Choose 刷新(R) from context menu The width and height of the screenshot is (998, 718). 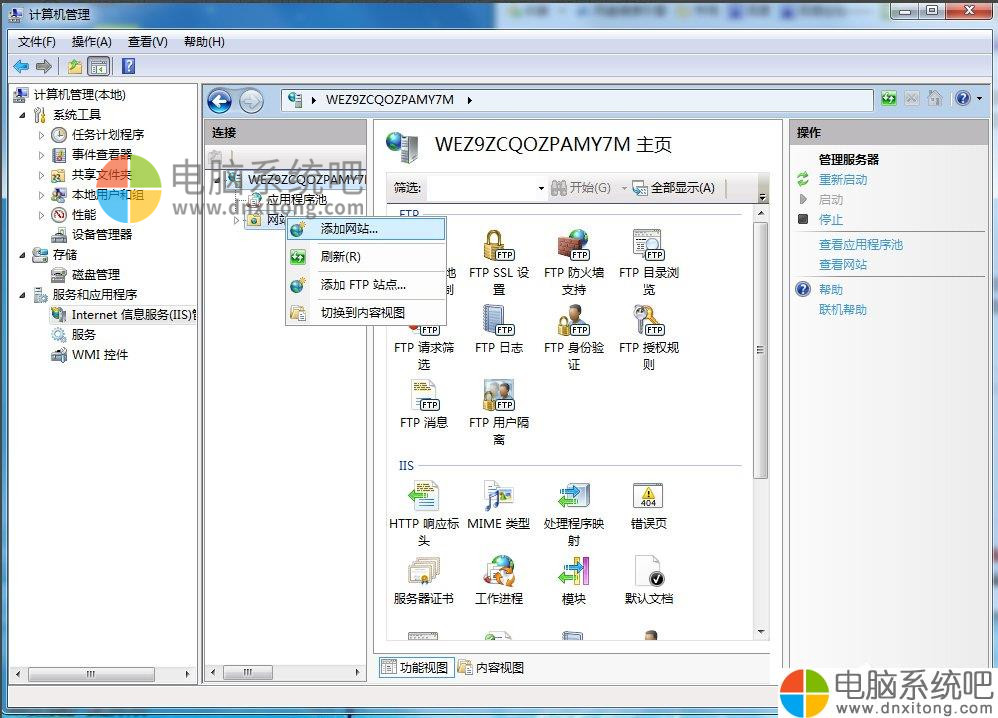click(x=366, y=257)
